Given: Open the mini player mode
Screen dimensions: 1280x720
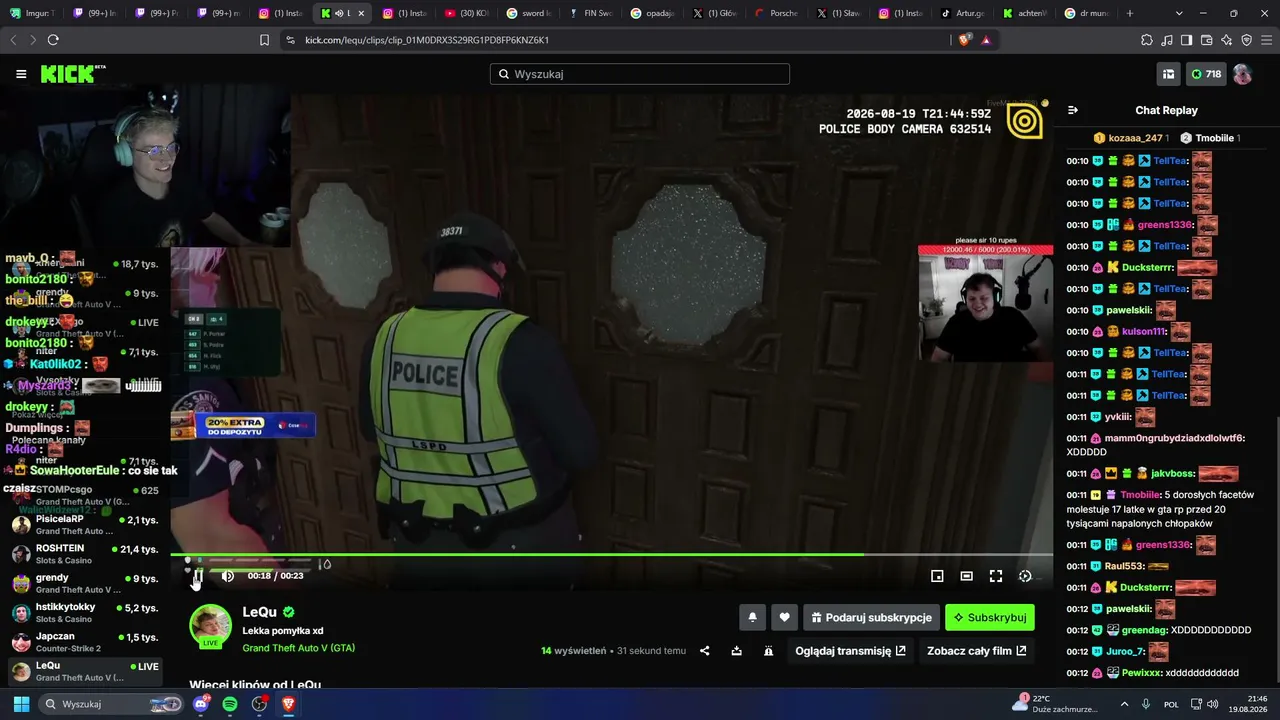Looking at the screenshot, I should (937, 576).
